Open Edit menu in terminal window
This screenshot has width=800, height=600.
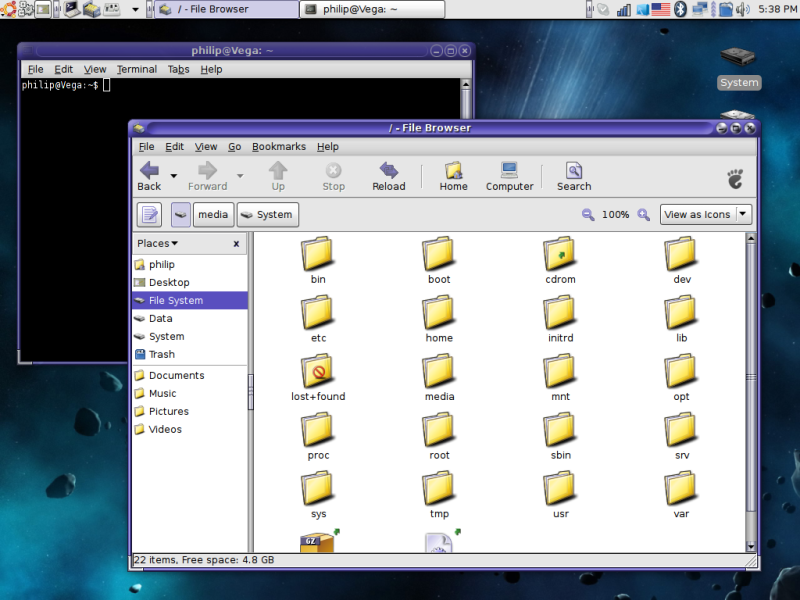click(64, 69)
